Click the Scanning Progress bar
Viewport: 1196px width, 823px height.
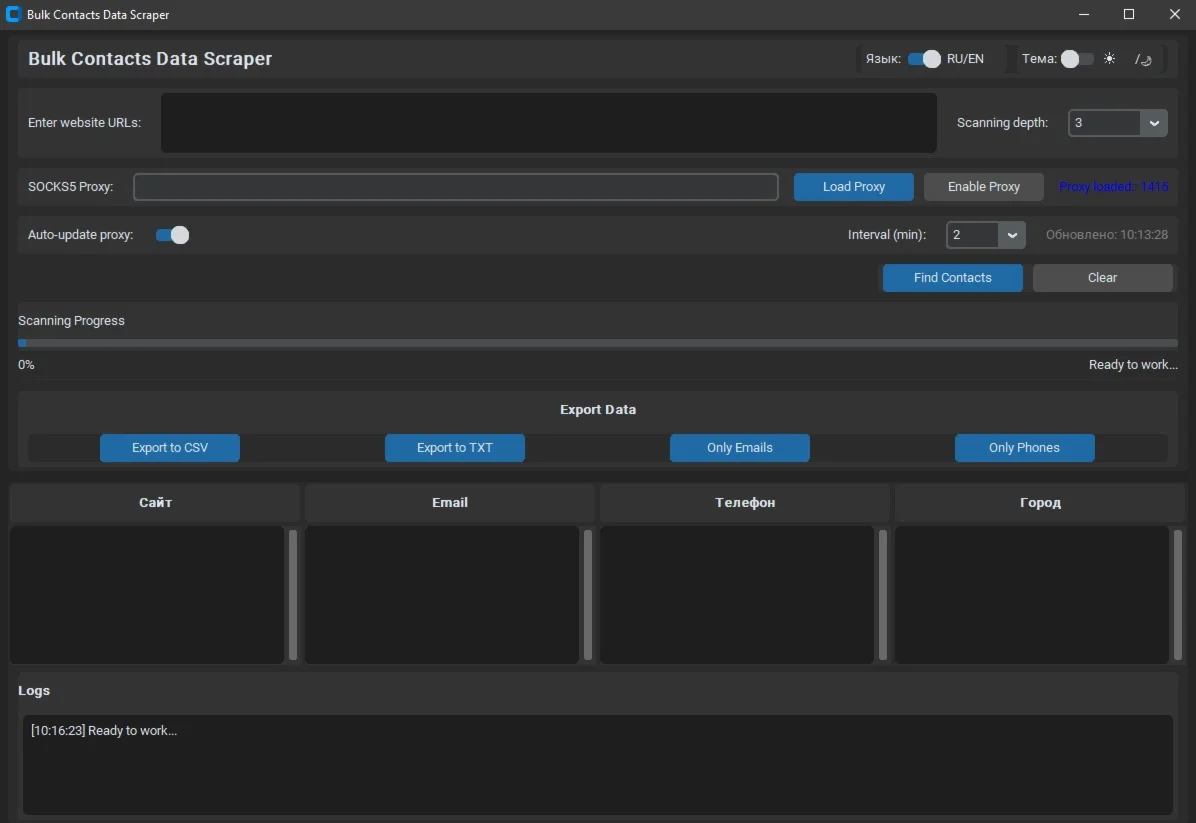click(x=597, y=343)
